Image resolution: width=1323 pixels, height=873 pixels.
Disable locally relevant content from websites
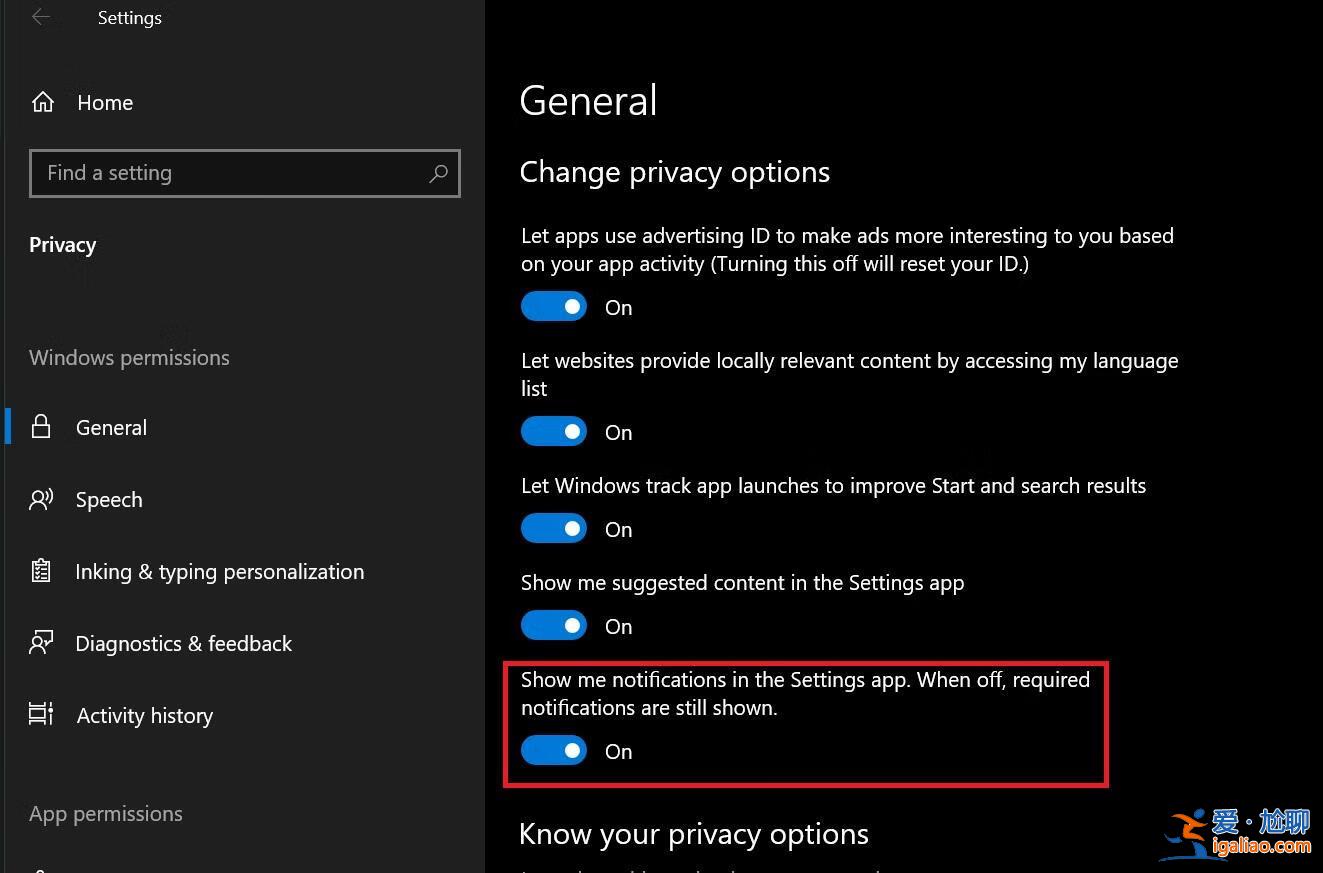tap(554, 431)
